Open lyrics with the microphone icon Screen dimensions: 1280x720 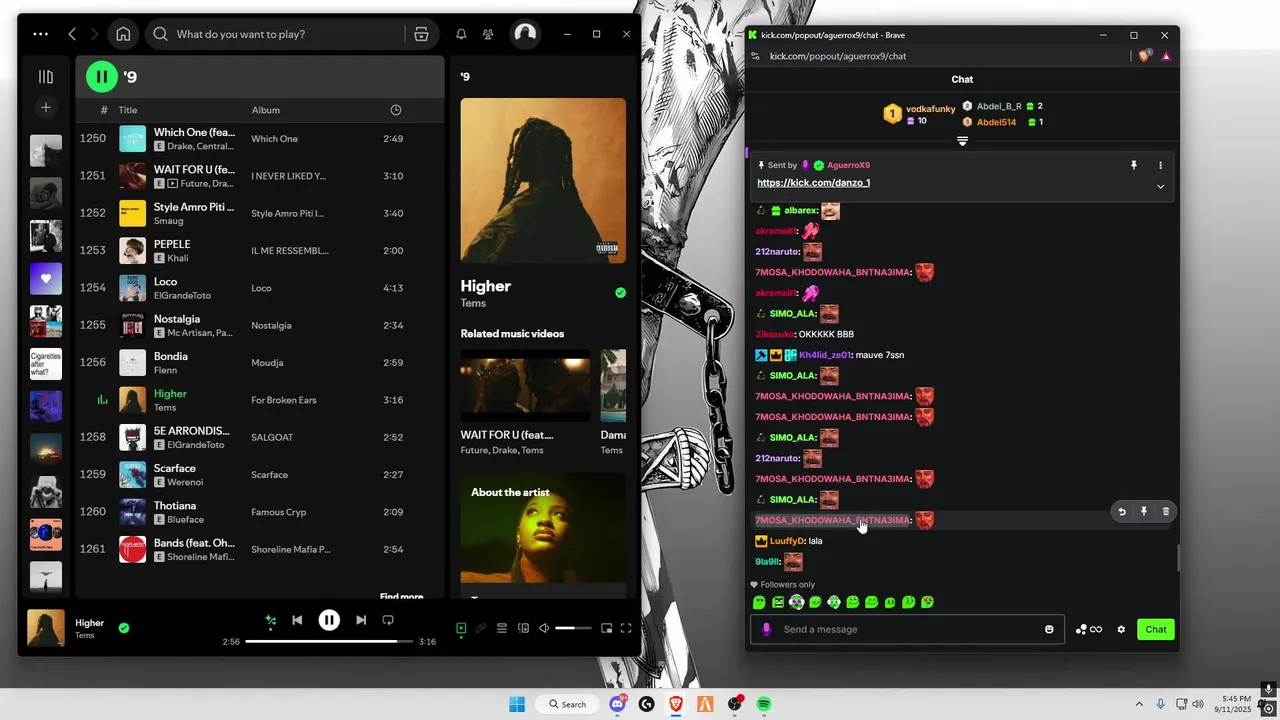(x=481, y=628)
